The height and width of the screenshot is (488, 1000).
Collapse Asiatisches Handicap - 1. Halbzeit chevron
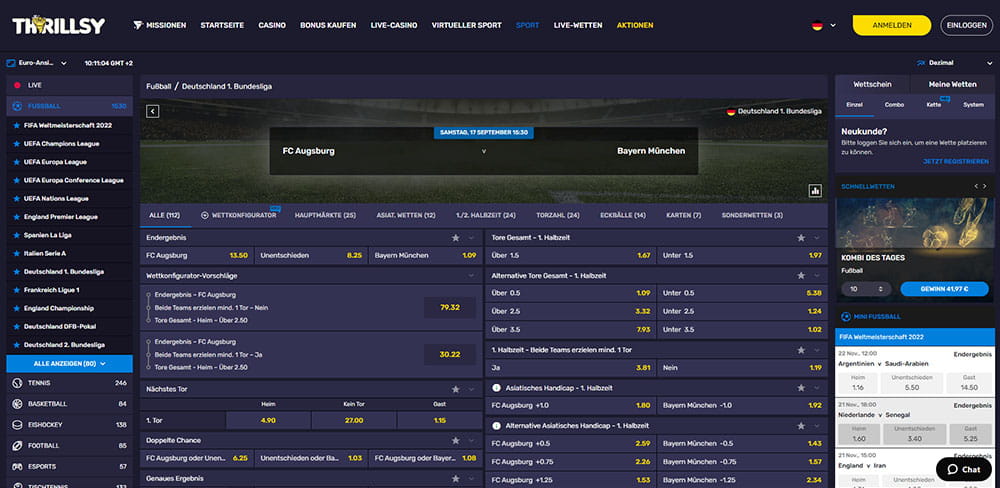click(x=817, y=387)
